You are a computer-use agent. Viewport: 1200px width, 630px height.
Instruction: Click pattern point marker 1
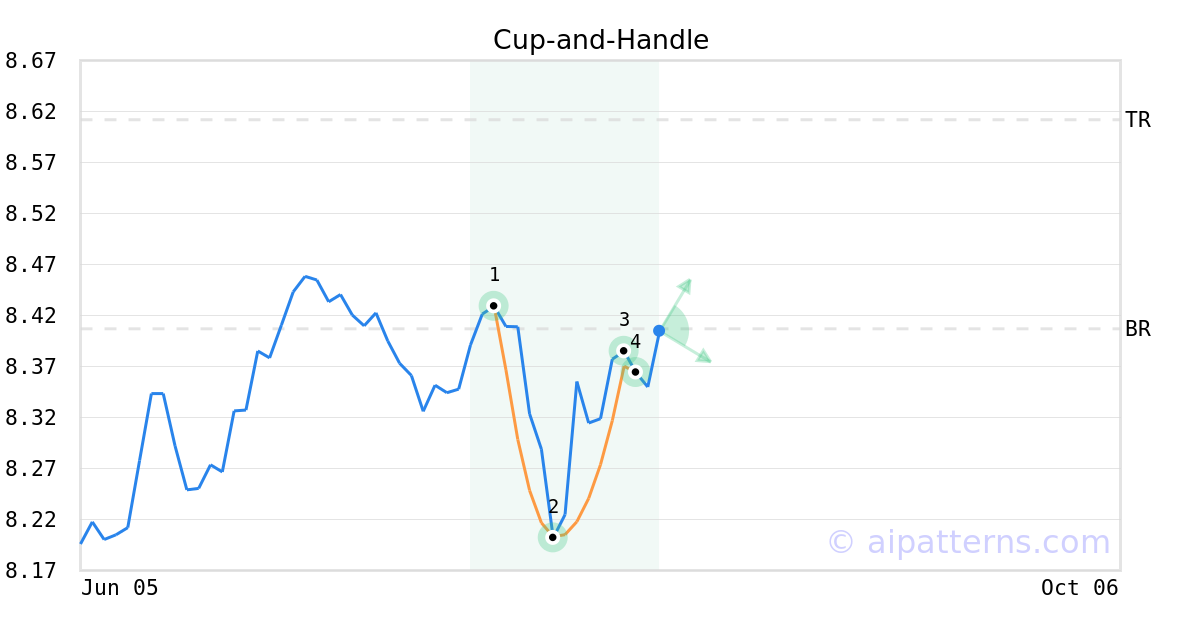point(493,305)
